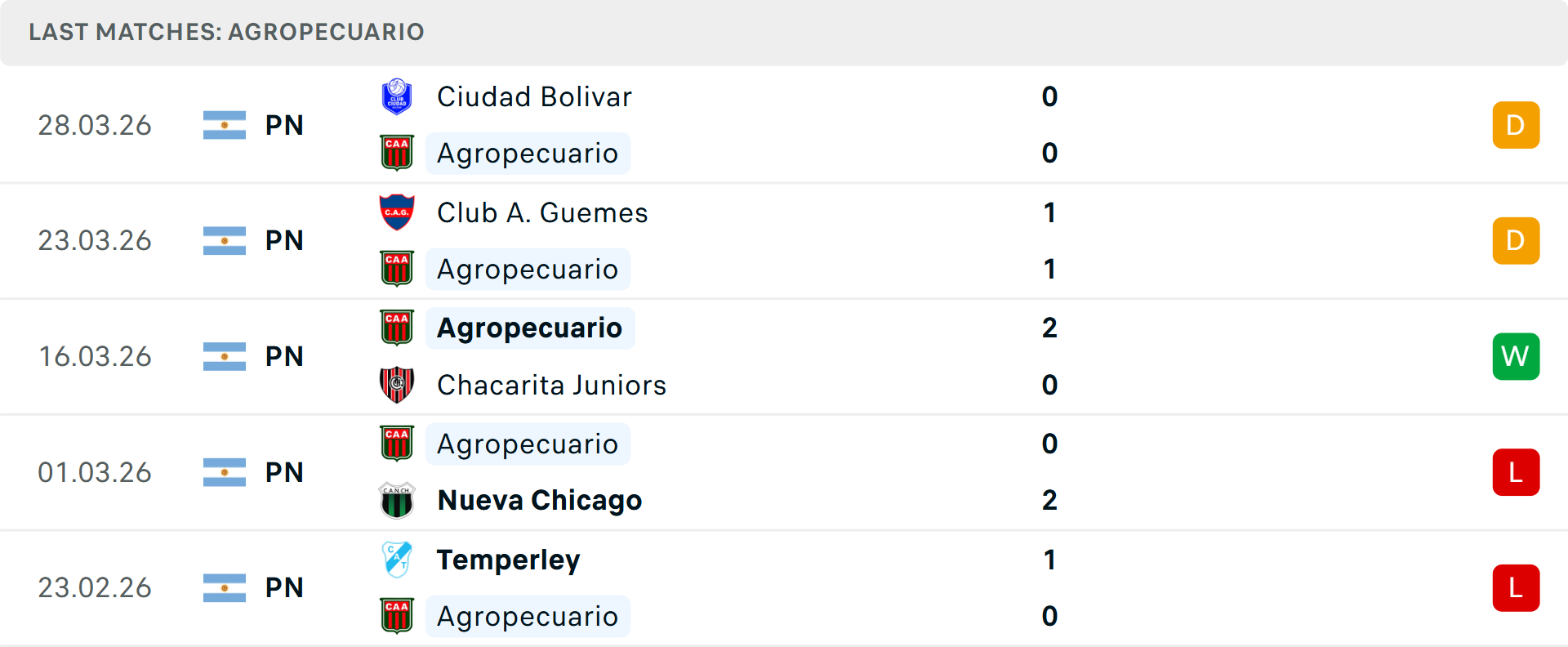The width and height of the screenshot is (1568, 647).
Task: Click the Ciudad Bolivar club crest
Action: pyautogui.click(x=397, y=96)
